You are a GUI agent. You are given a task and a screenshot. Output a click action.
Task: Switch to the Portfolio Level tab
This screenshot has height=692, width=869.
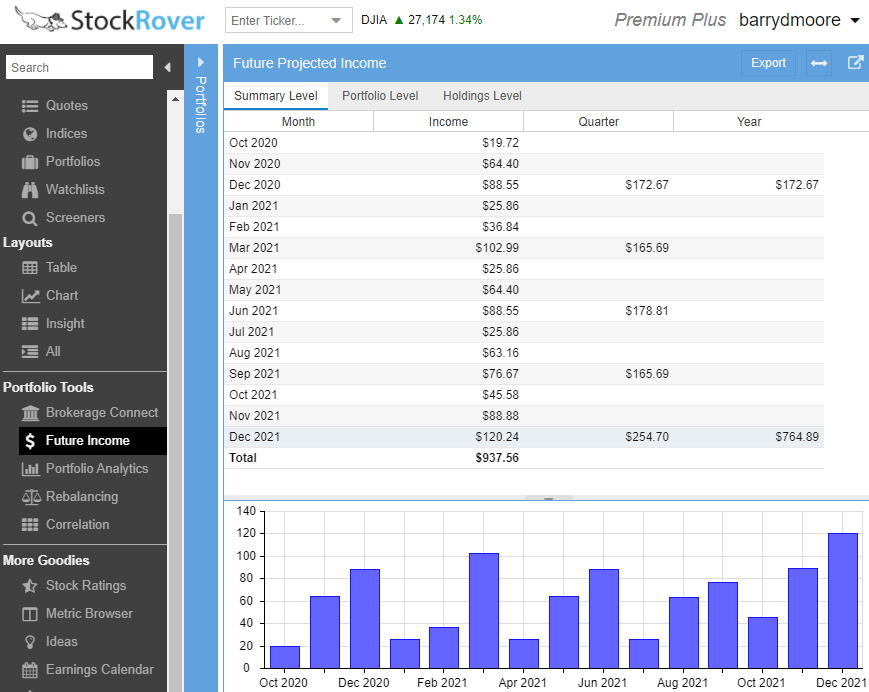pos(380,96)
